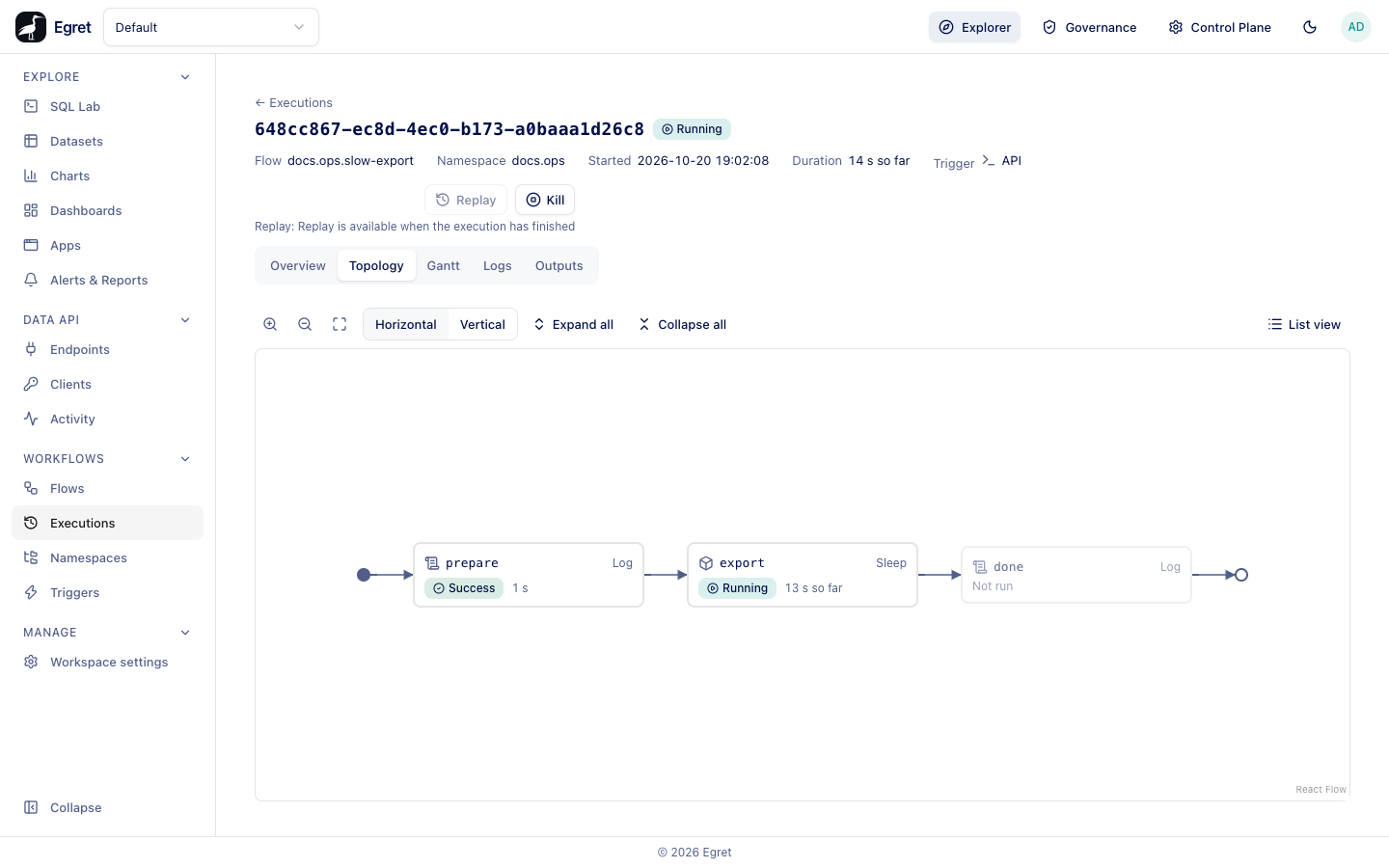Select Horizontal layout option
The height and width of the screenshot is (868, 1389).
(x=406, y=324)
